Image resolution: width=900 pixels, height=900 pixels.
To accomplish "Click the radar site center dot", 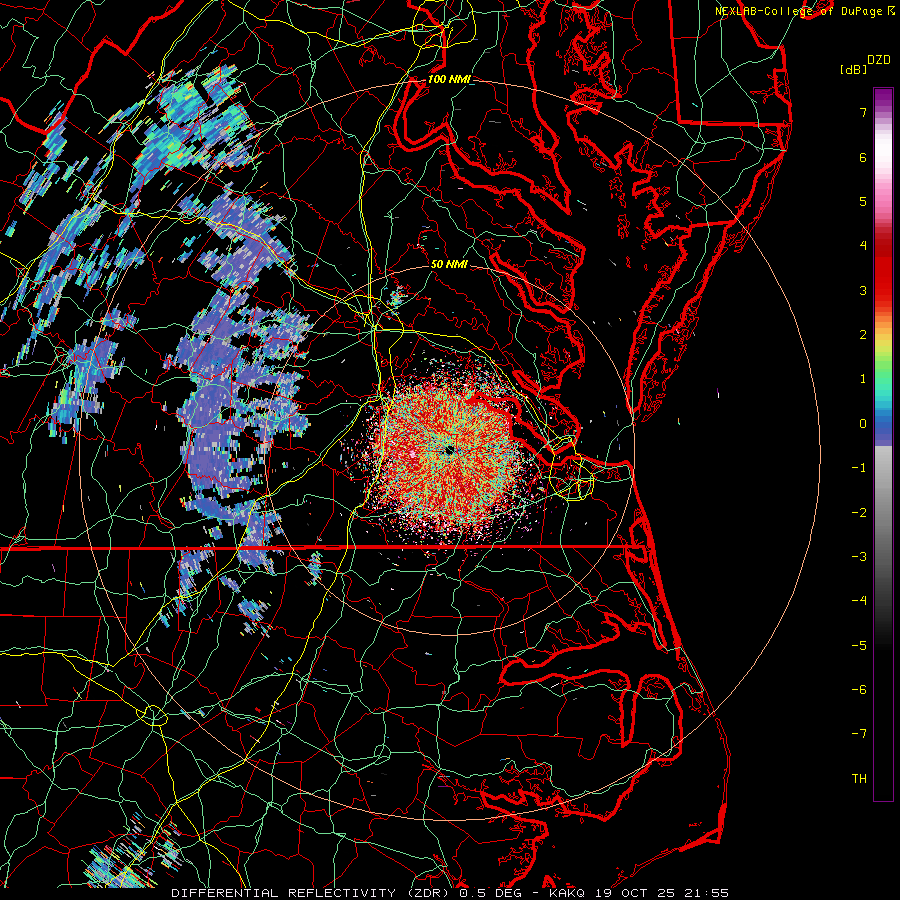I will [449, 451].
